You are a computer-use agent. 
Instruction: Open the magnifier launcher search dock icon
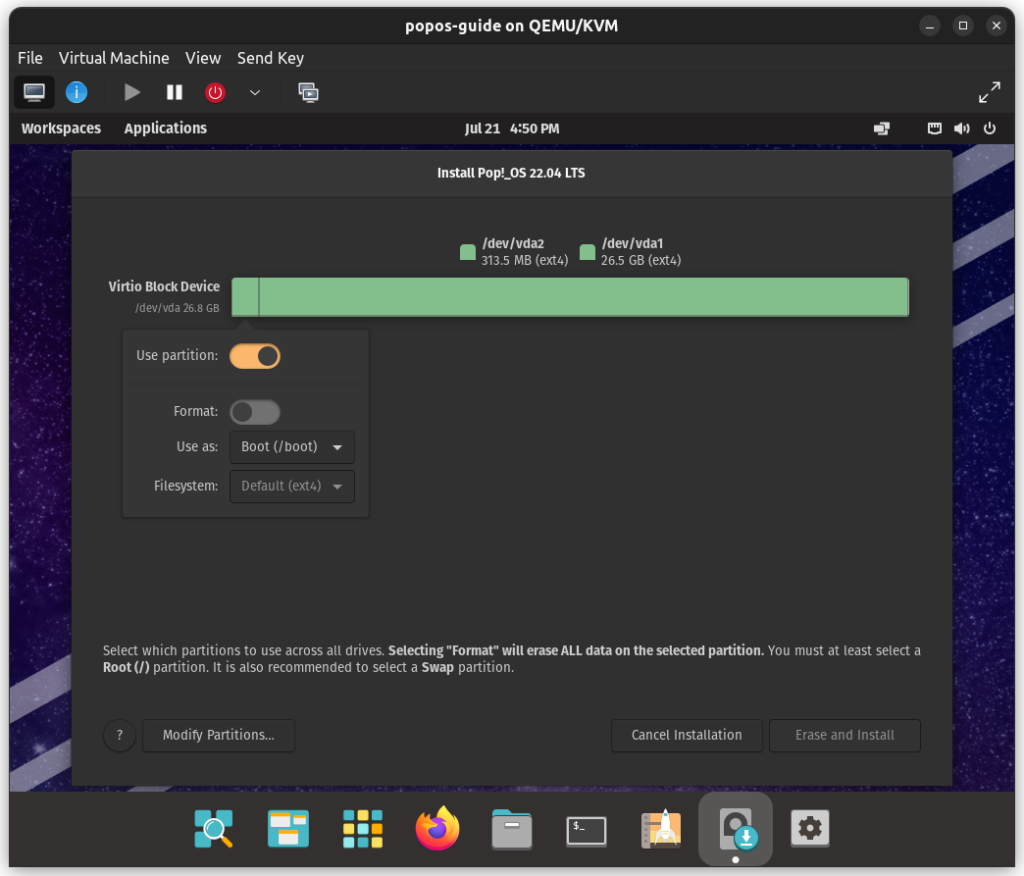pos(214,828)
